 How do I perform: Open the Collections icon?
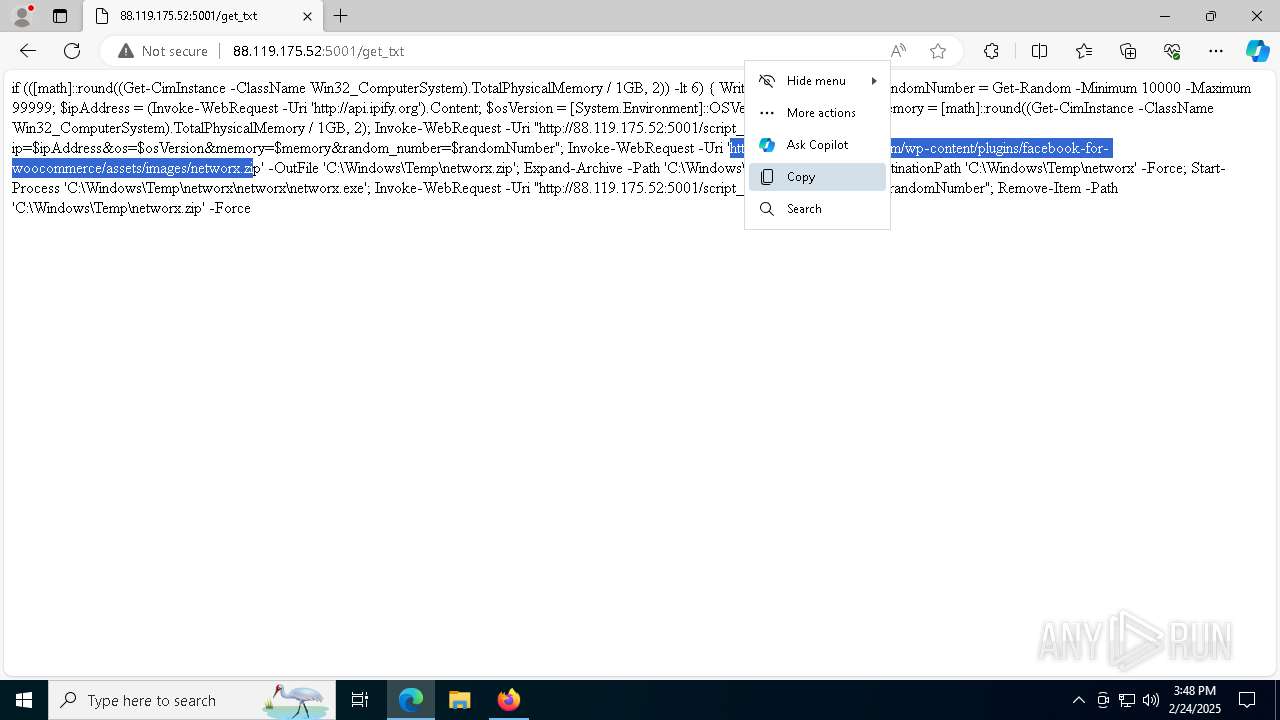pyautogui.click(x=1128, y=51)
